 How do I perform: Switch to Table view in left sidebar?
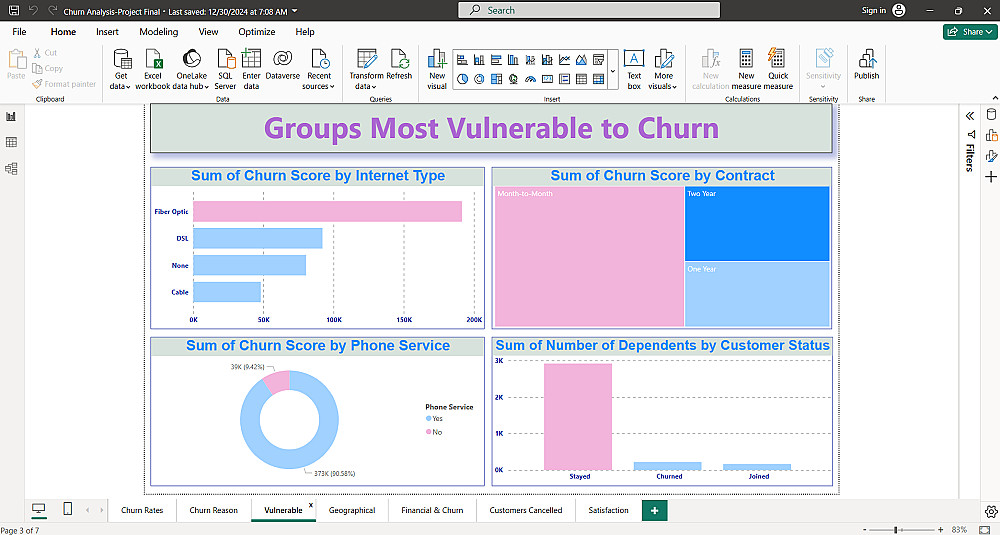point(11,142)
